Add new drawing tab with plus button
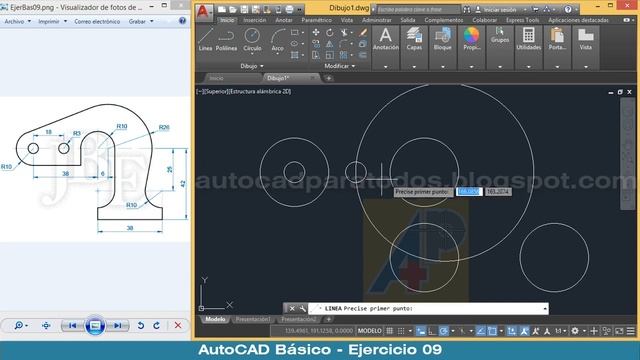Viewport: 640px width, 360px height. click(x=329, y=78)
